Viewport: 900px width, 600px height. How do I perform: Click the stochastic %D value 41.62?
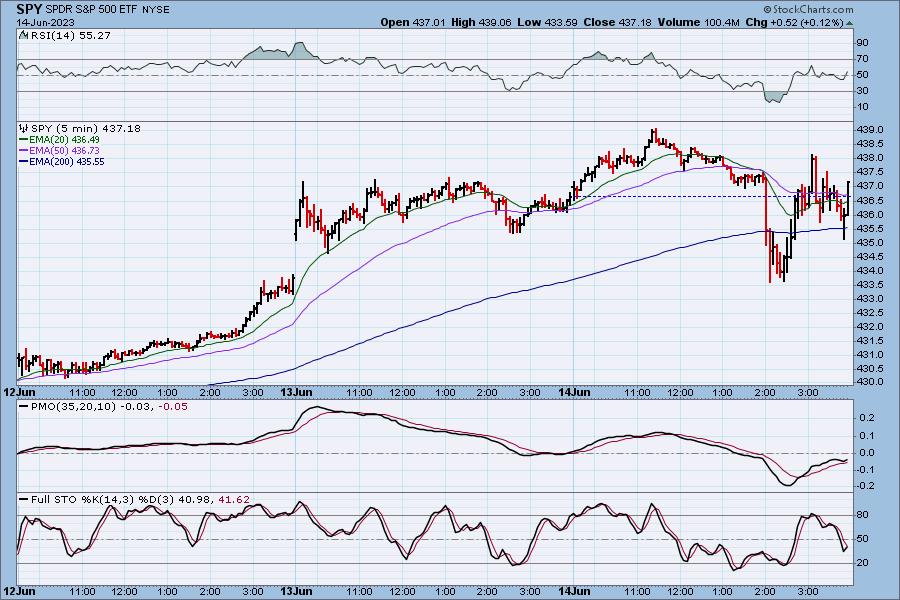(234, 500)
